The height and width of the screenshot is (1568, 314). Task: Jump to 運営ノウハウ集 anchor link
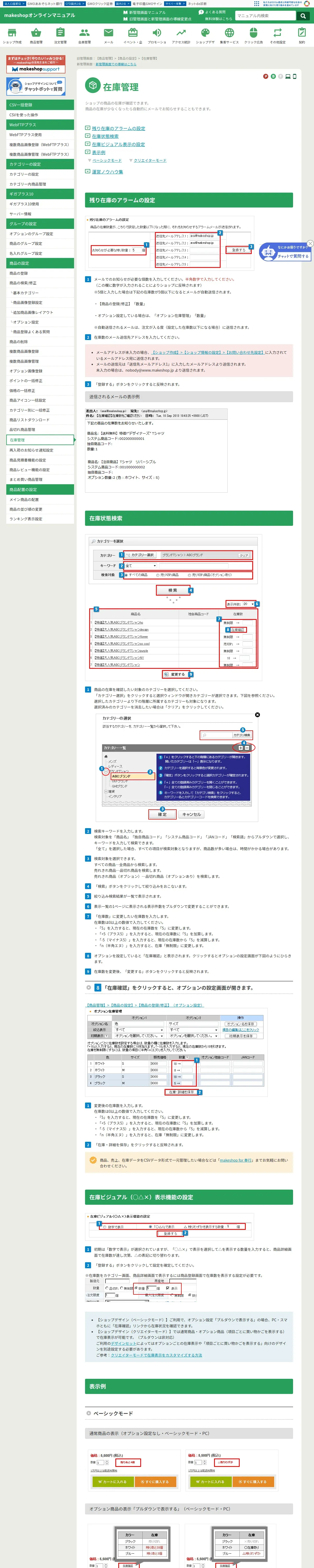pyautogui.click(x=107, y=172)
